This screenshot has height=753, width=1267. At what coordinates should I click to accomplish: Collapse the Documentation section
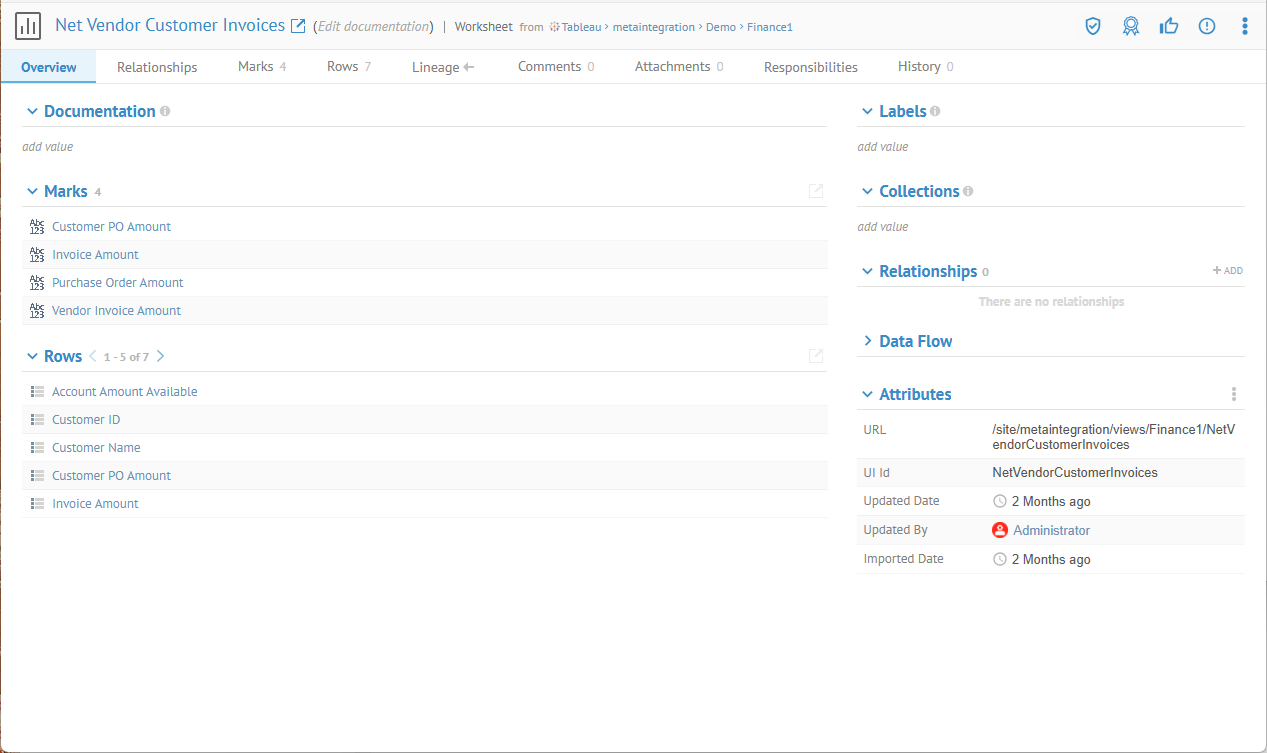(x=33, y=111)
